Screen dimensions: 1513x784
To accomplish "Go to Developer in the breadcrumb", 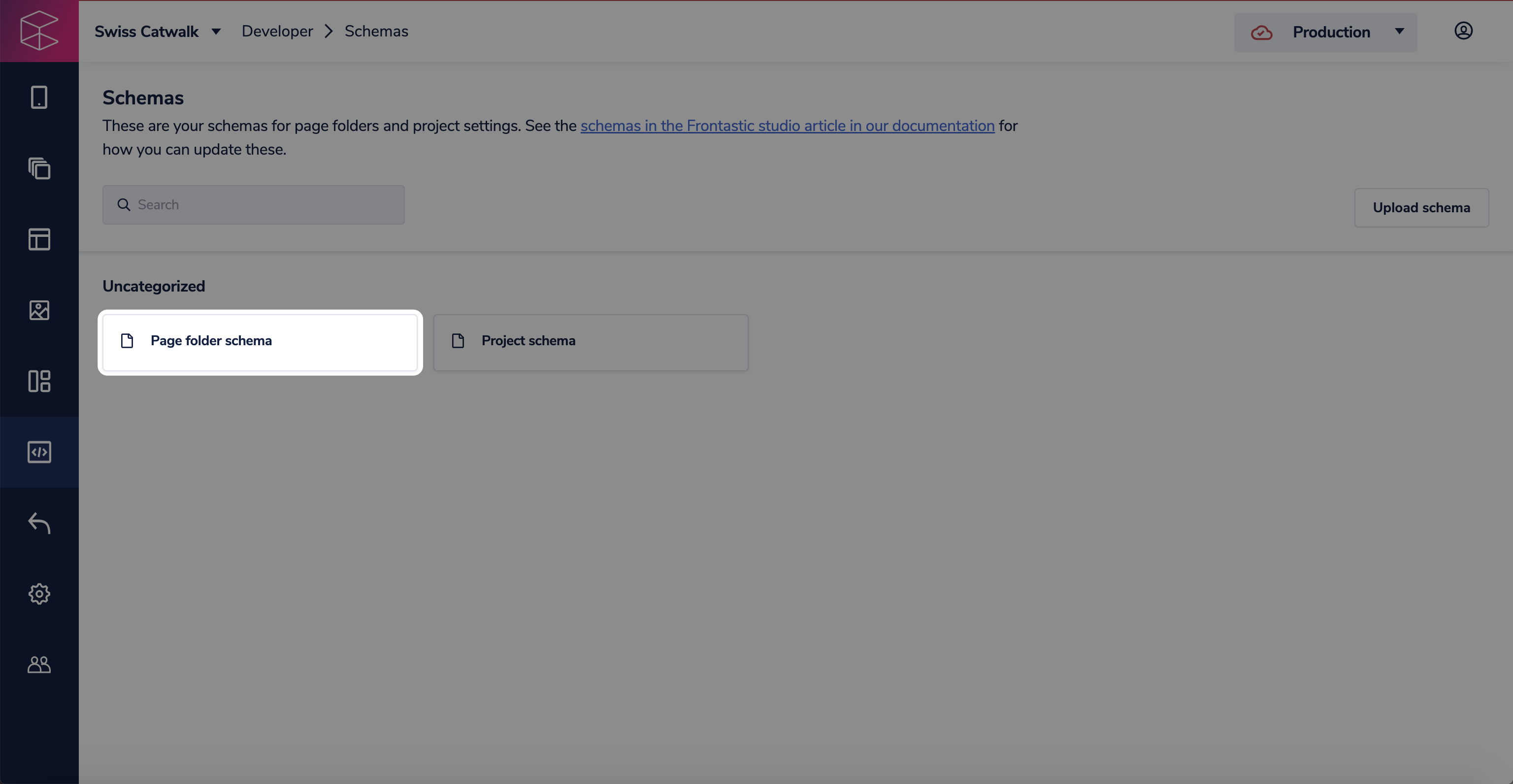I will click(x=277, y=32).
